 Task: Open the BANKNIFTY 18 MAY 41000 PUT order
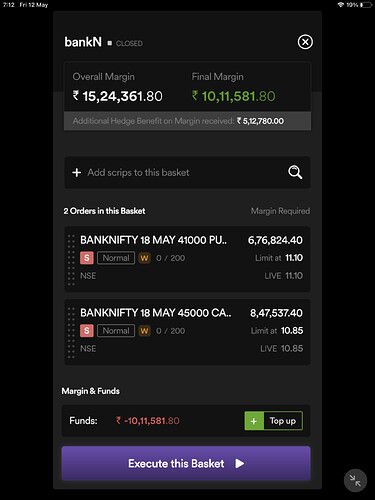tap(187, 259)
